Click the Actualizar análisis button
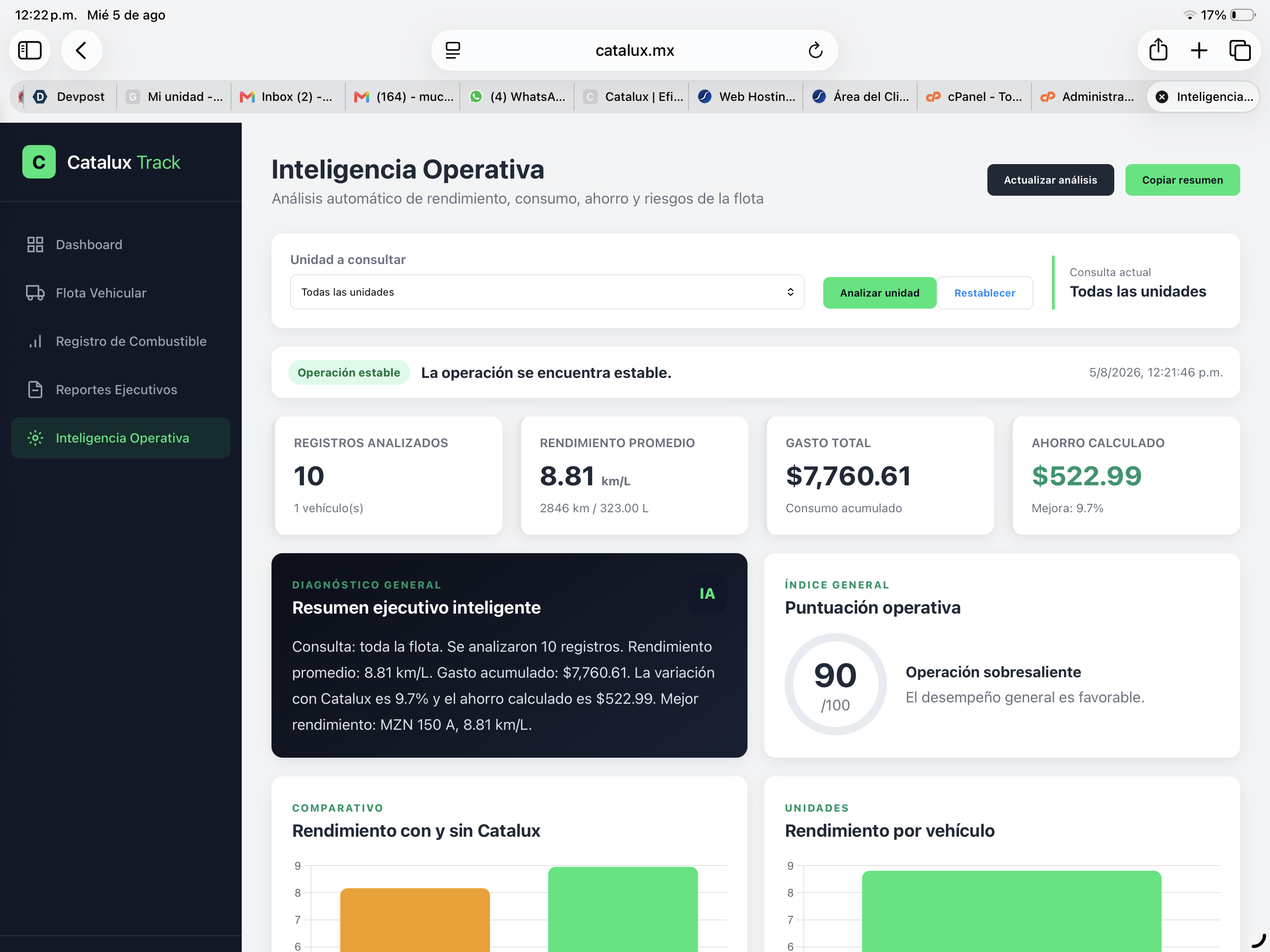The height and width of the screenshot is (952, 1270). [1050, 180]
